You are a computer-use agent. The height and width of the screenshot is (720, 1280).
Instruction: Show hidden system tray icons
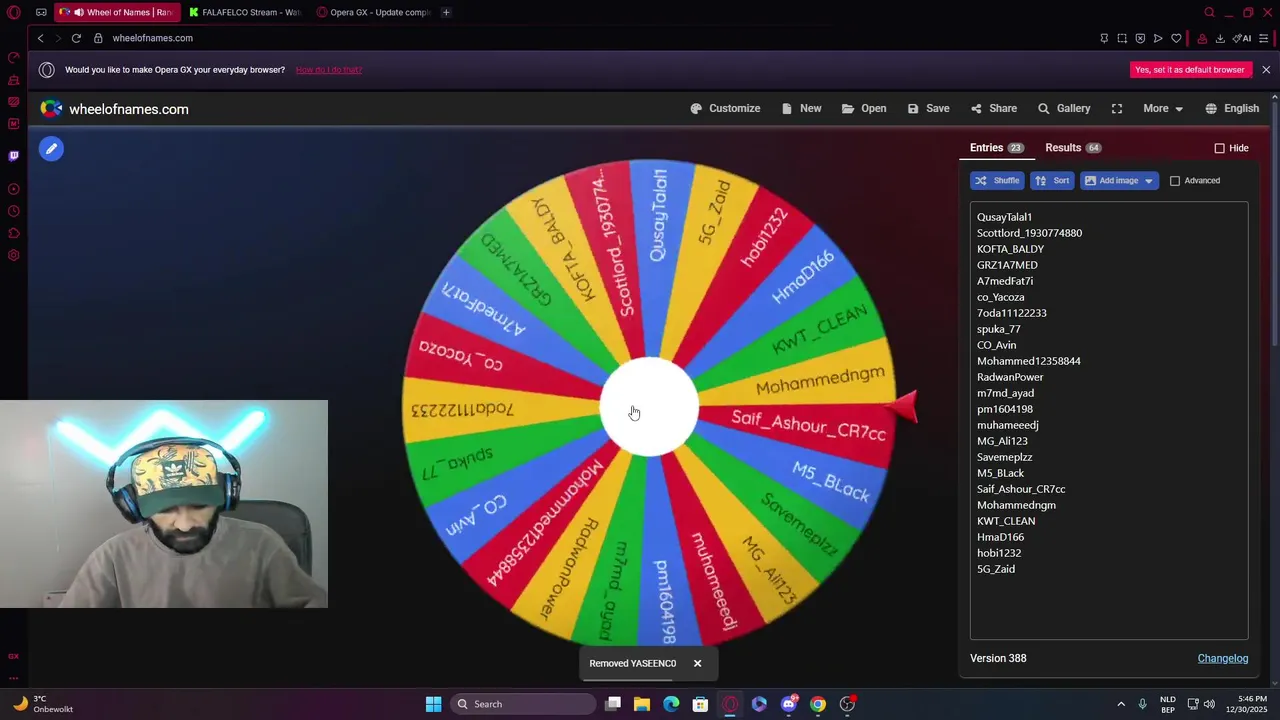pos(1121,704)
